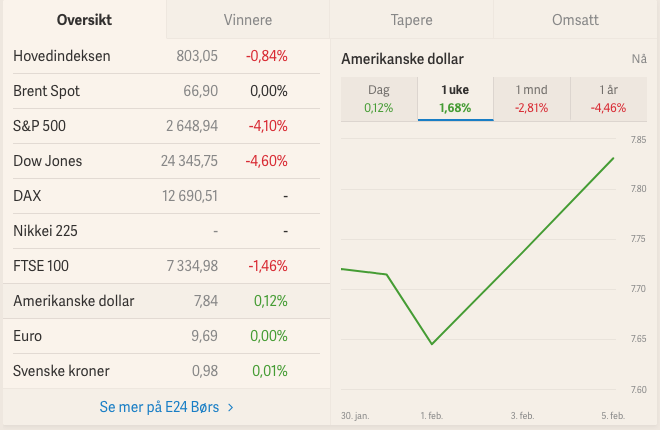
Task: Select the 1 uke period
Action: coord(455,99)
